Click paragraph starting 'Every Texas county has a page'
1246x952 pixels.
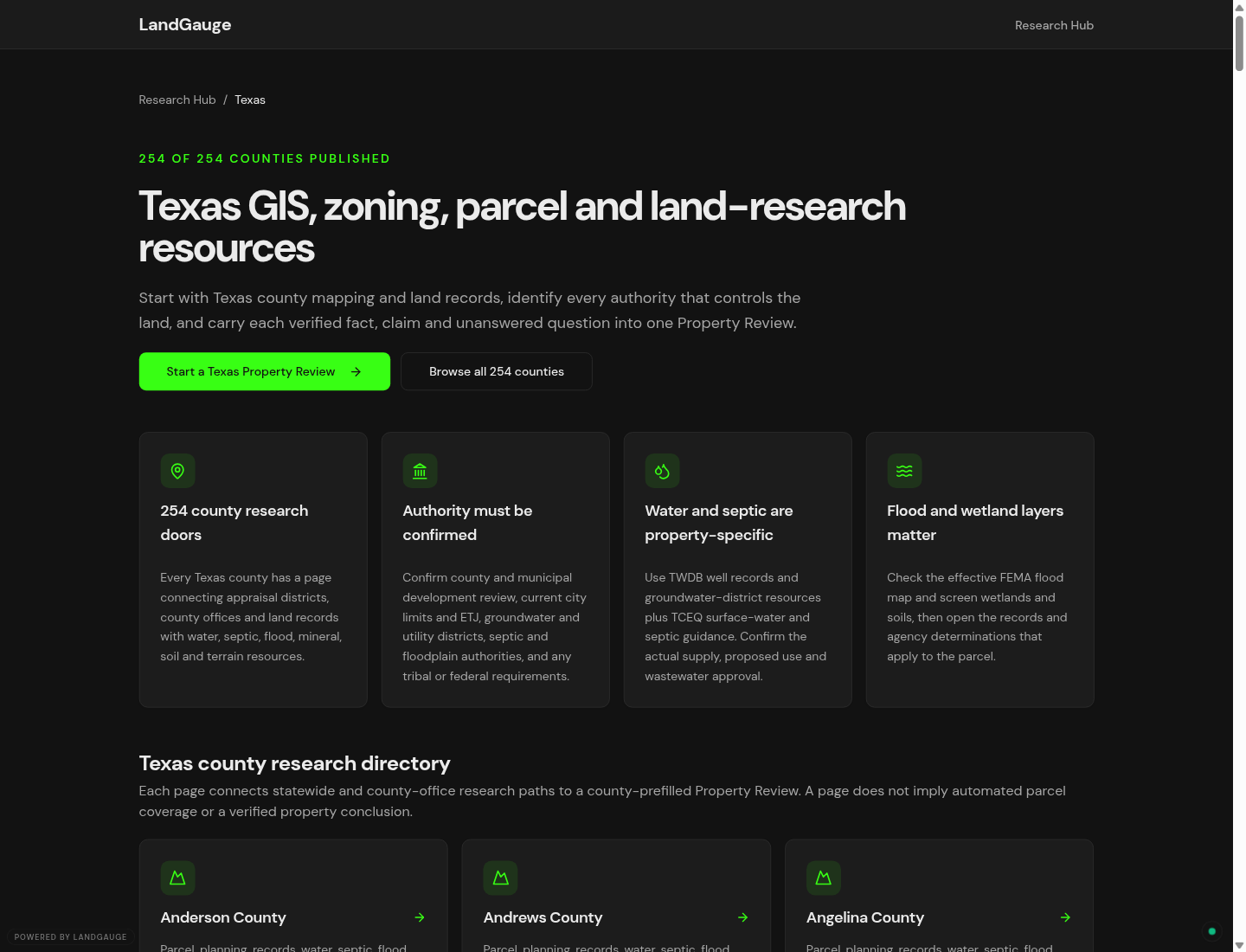[252, 617]
